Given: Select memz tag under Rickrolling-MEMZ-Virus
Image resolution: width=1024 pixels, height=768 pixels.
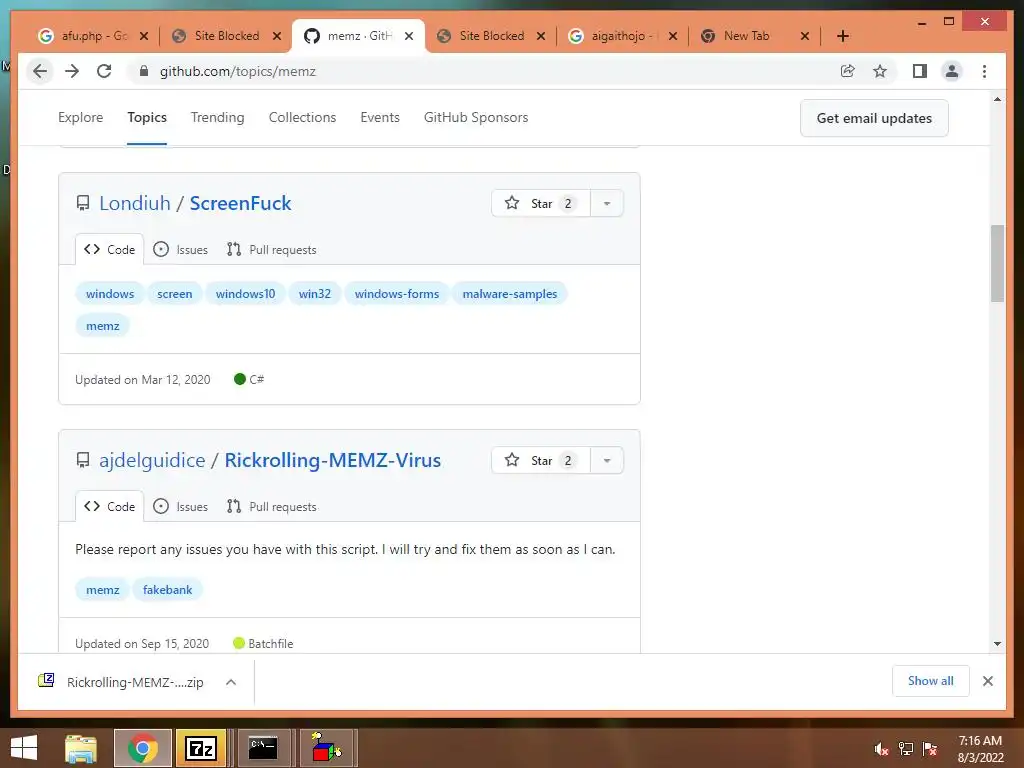Looking at the screenshot, I should coord(103,590).
